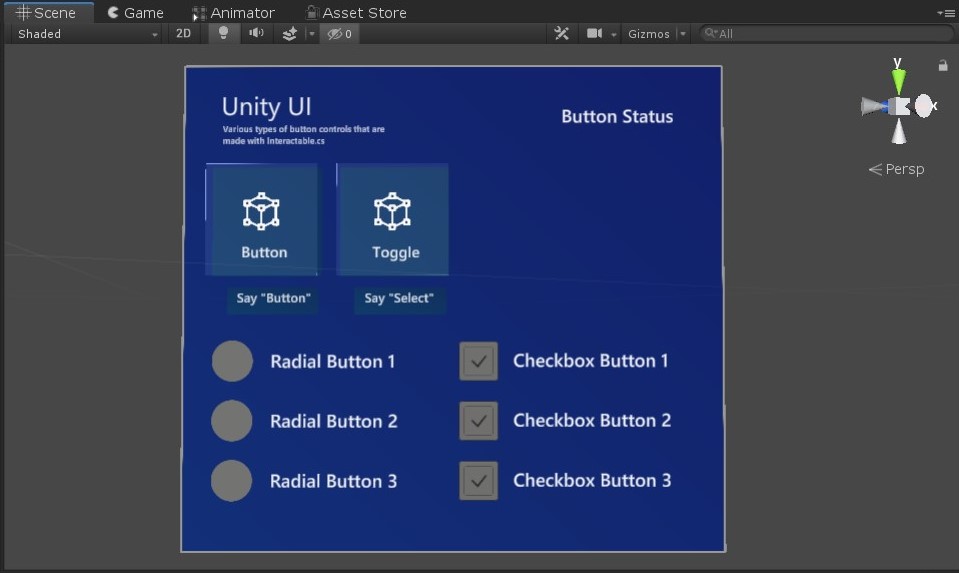Viewport: 959px width, 573px height.
Task: Toggle scene lighting bulb icon
Action: point(223,34)
